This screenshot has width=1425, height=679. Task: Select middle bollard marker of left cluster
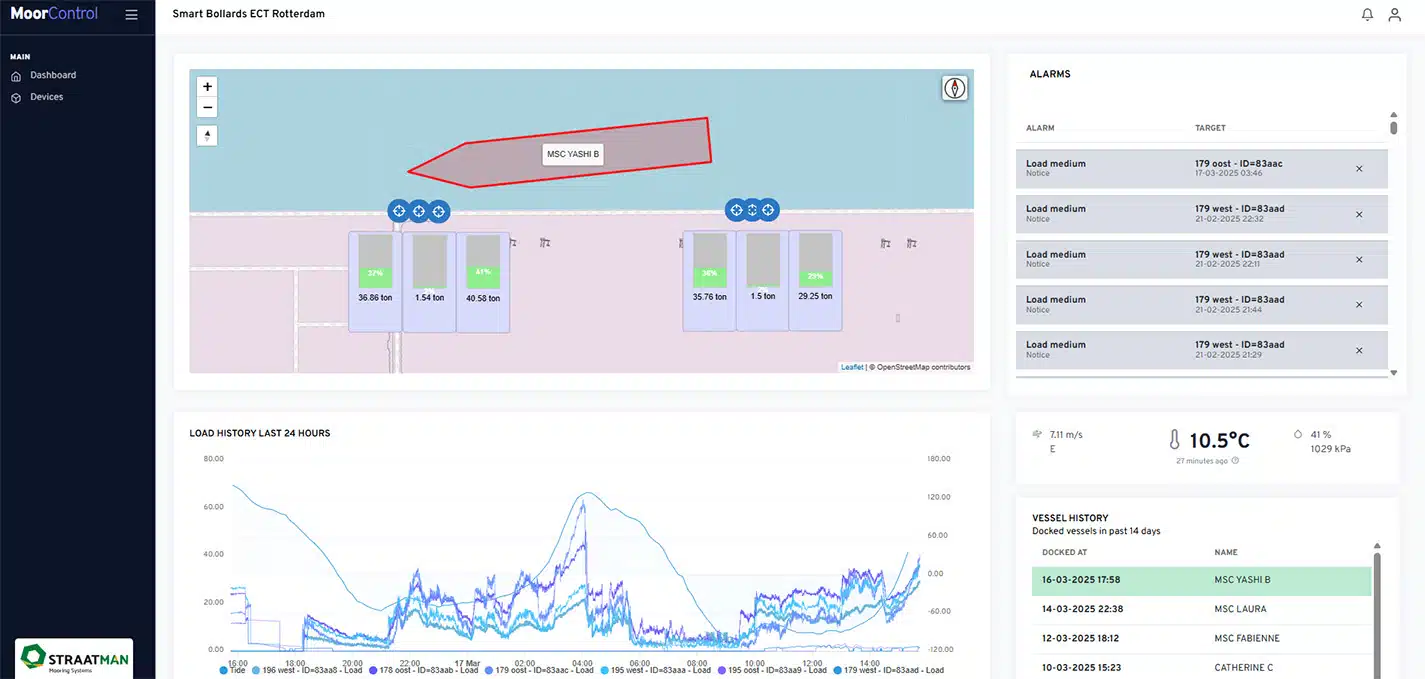[419, 210]
